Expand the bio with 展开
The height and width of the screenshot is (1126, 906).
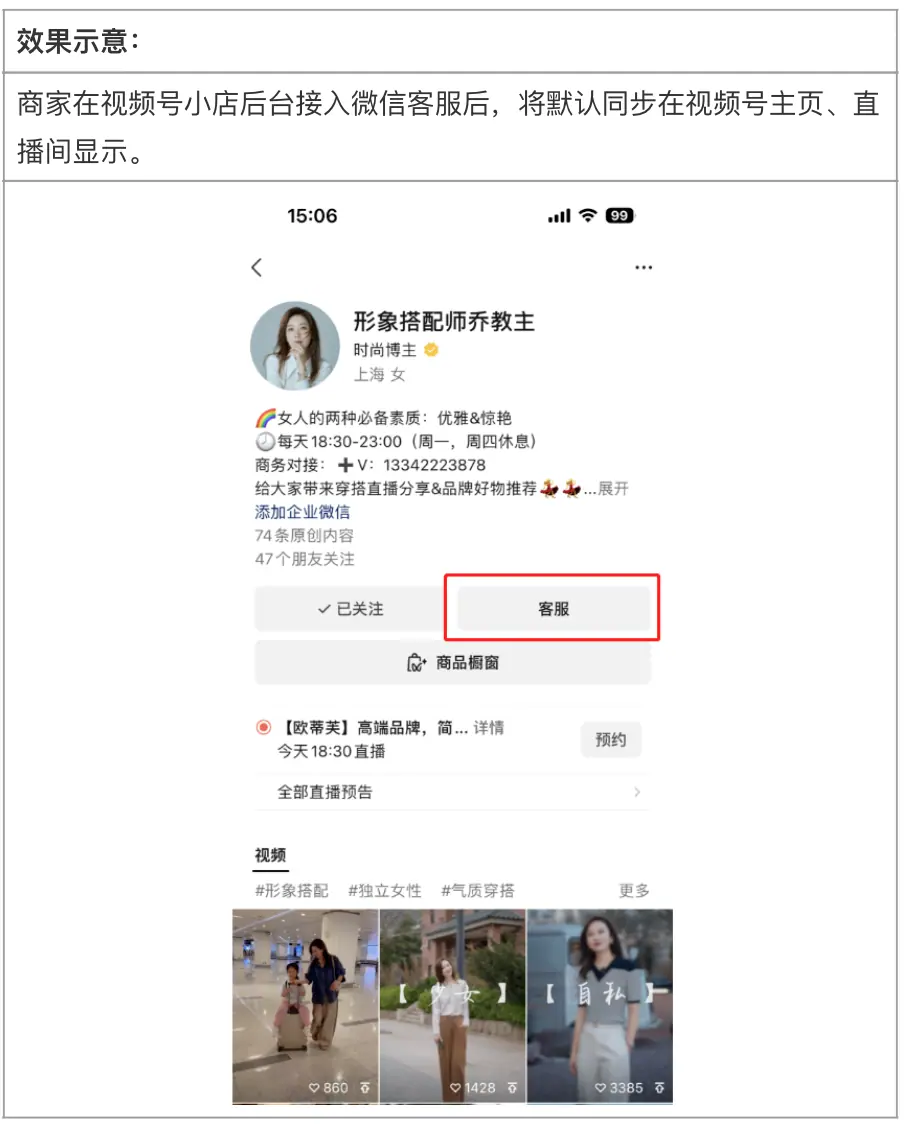(613, 489)
